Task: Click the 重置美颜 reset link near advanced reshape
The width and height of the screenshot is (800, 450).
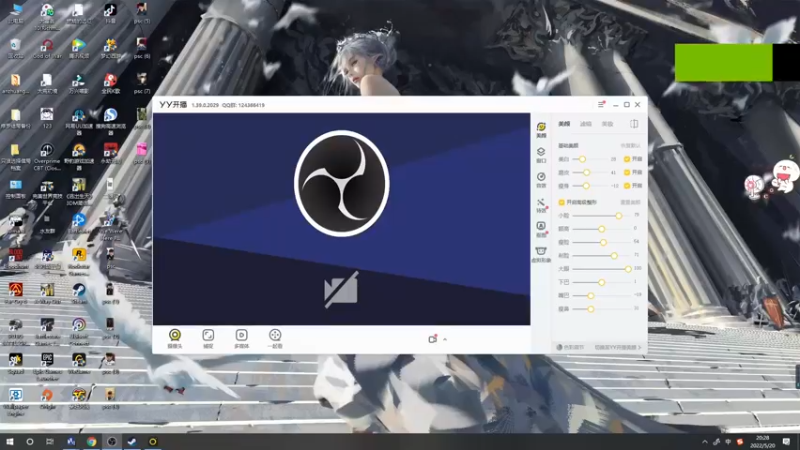Action: [630, 203]
